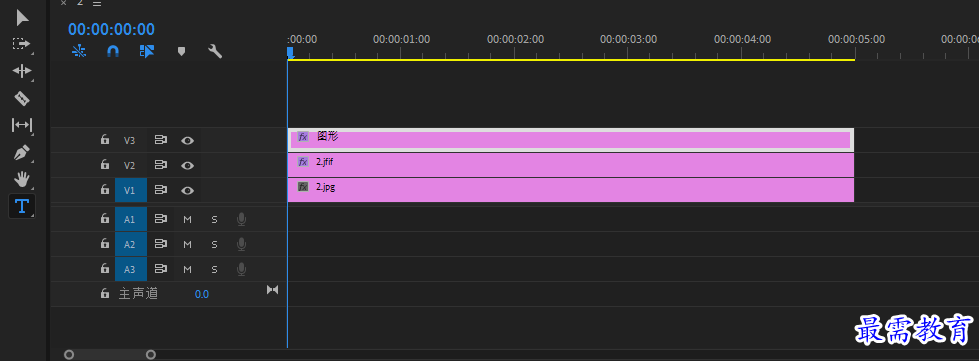979x361 pixels.
Task: Open the sequence panel menu
Action: pyautogui.click(x=97, y=3)
